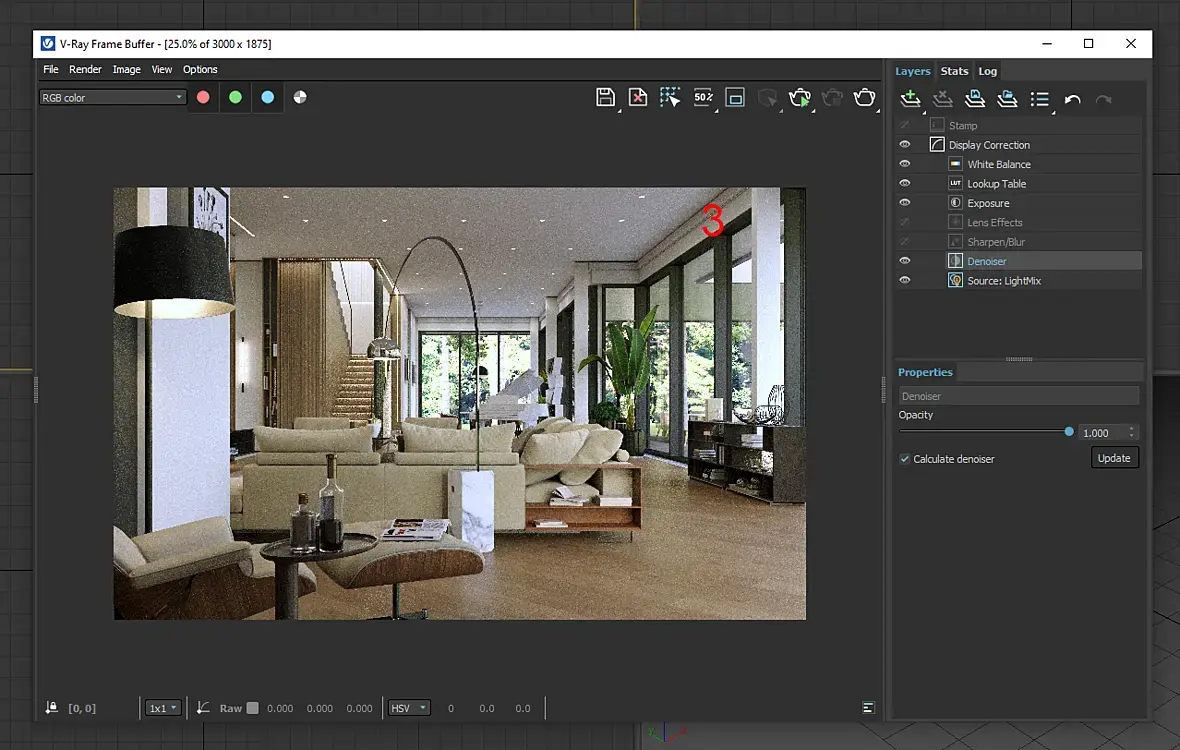Image resolution: width=1180 pixels, height=750 pixels.
Task: Click the create layer icon with green plus
Action: [909, 99]
